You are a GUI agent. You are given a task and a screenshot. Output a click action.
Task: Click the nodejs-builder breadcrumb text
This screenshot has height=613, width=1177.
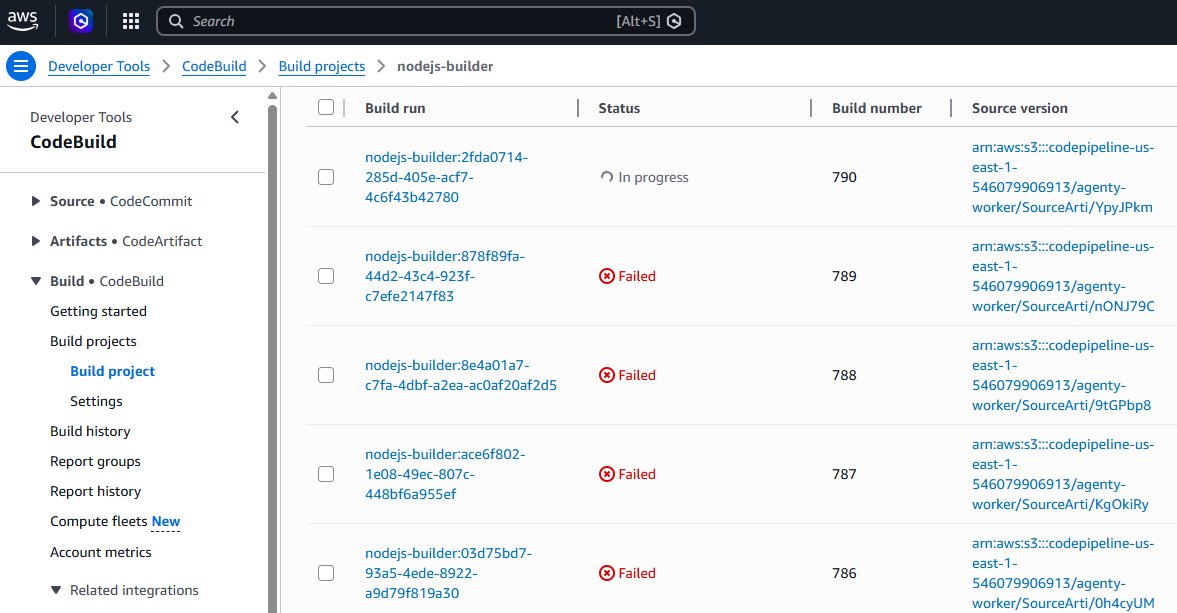[x=445, y=66]
